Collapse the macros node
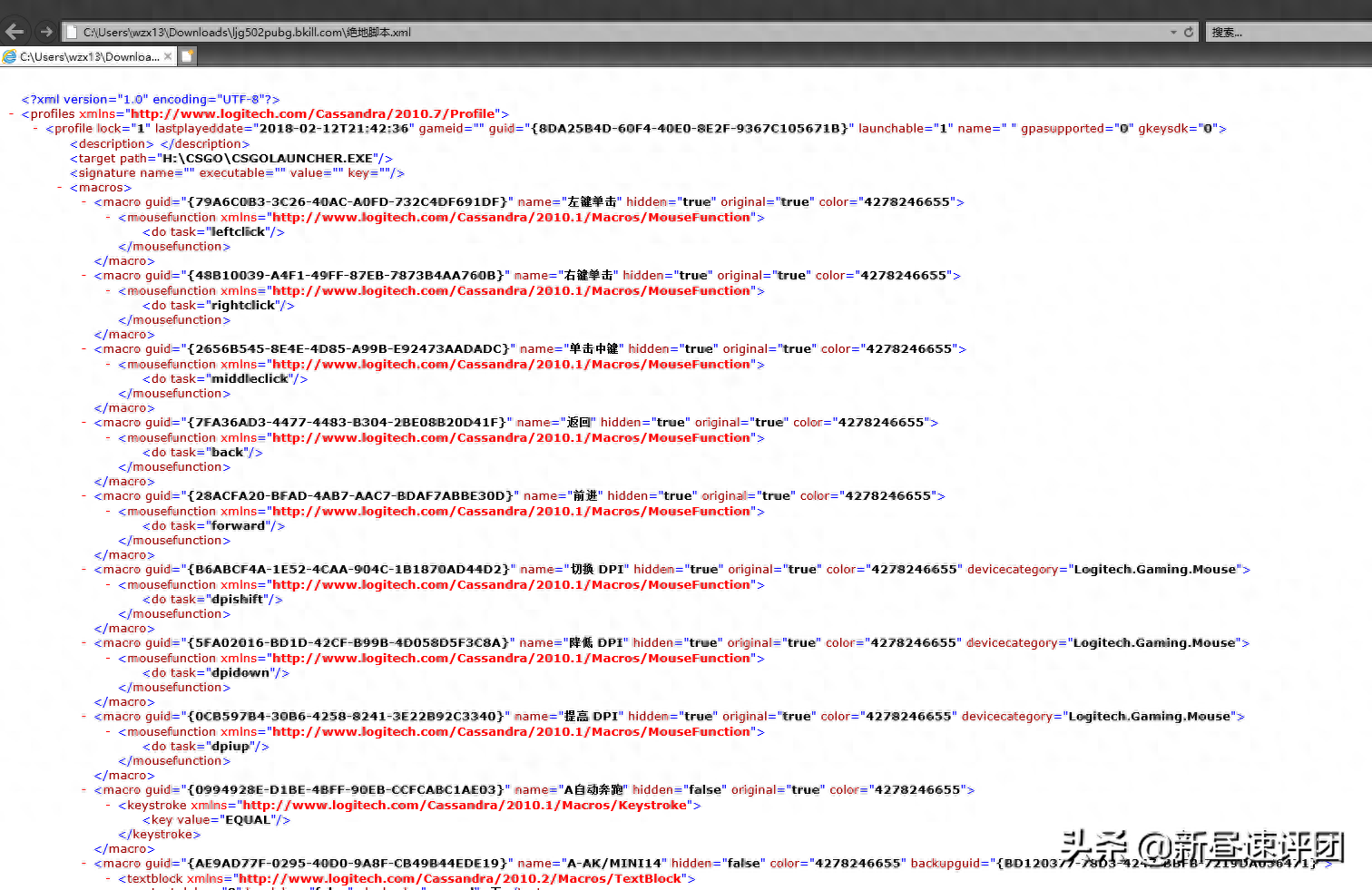This screenshot has height=890, width=1372. [60, 188]
